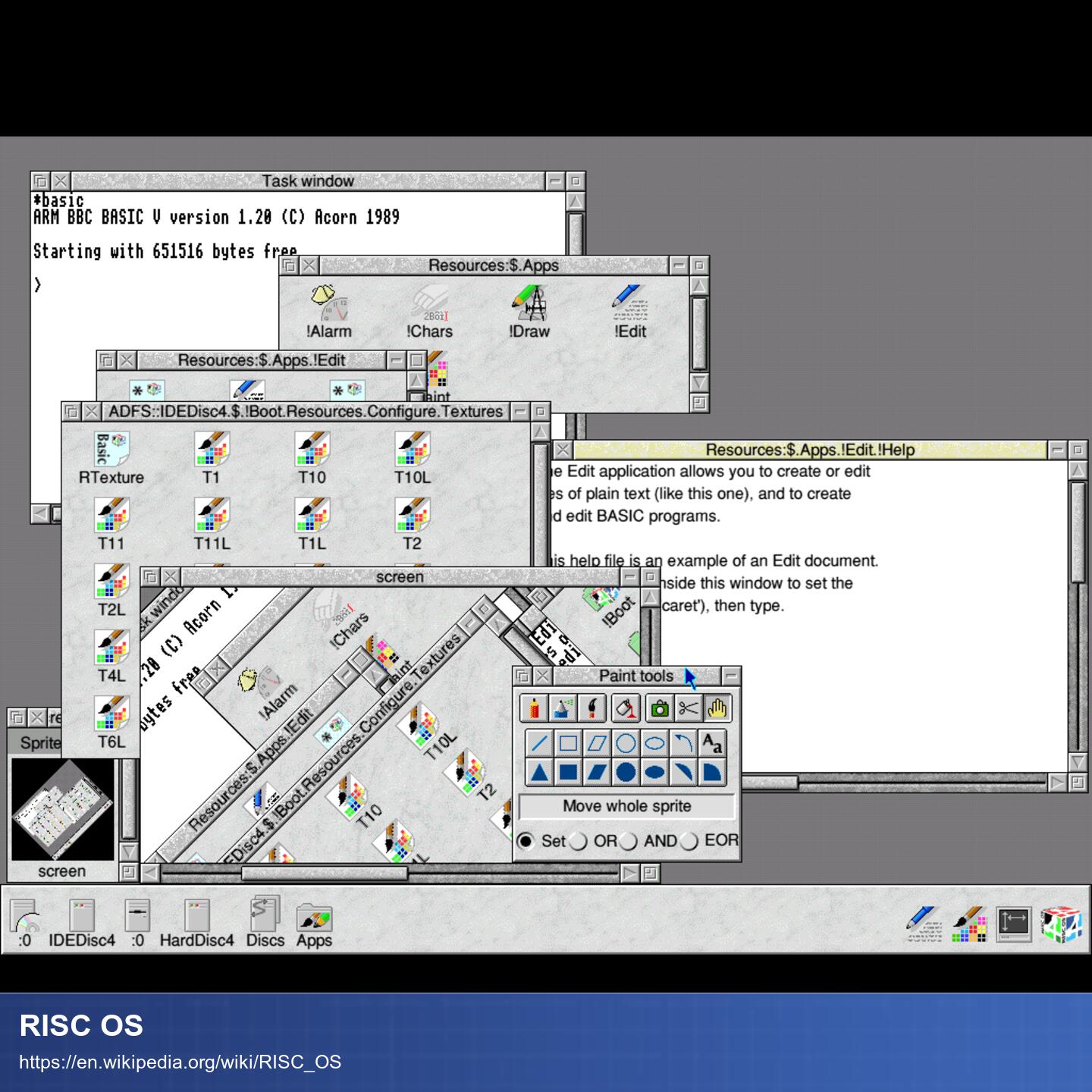
Task: Click the Edit pen icon on icon bar
Action: [x=924, y=924]
